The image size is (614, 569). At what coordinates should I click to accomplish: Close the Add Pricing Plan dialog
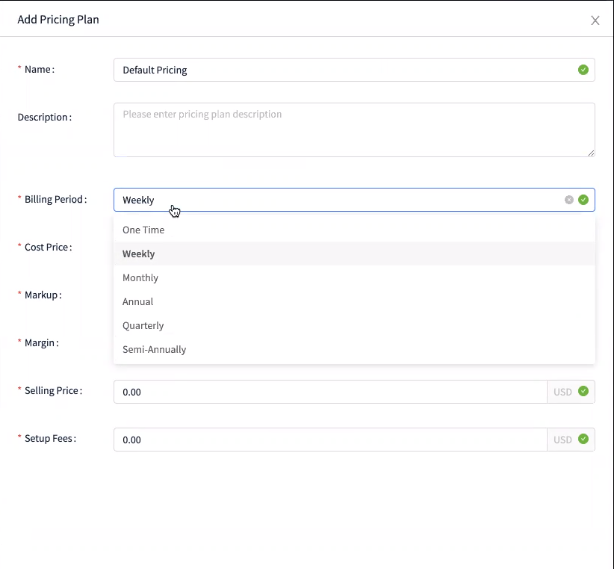[595, 20]
